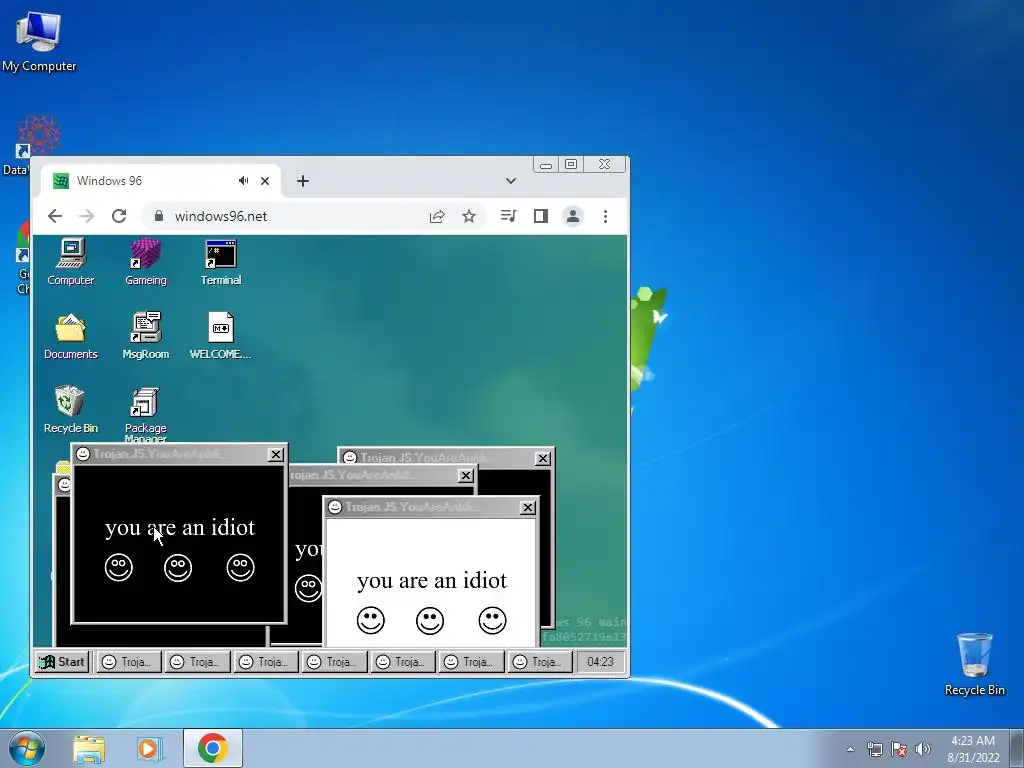Toggle the Chrome side panel
The width and height of the screenshot is (1024, 768).
pos(541,216)
